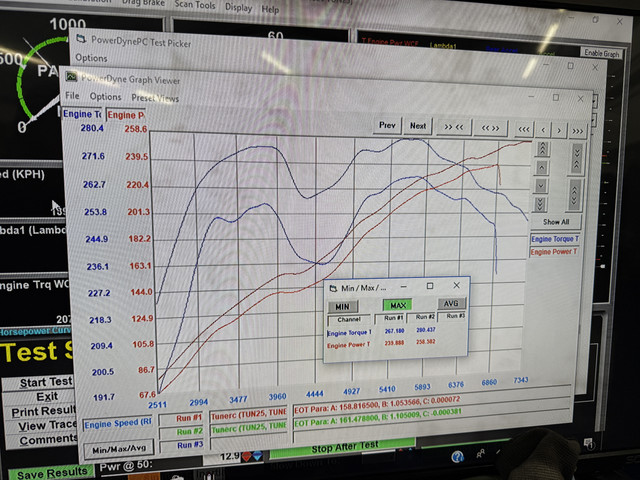This screenshot has width=640, height=480.
Task: Click the Run #2 header in Min/Max popup
Action: [x=425, y=317]
